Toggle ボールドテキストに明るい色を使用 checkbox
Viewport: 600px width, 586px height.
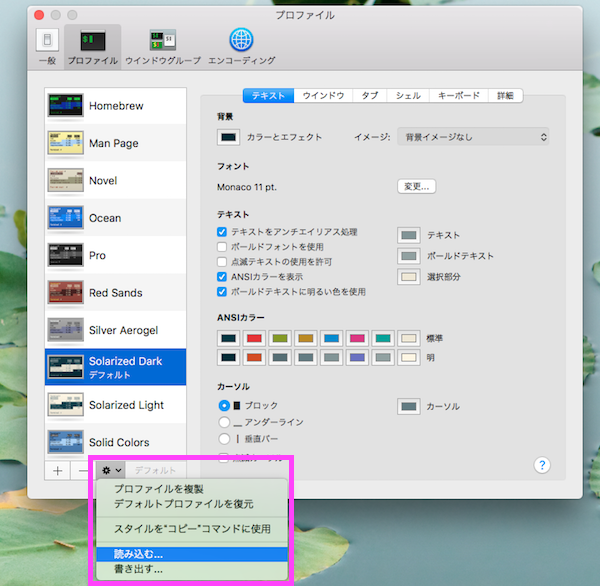(x=222, y=292)
